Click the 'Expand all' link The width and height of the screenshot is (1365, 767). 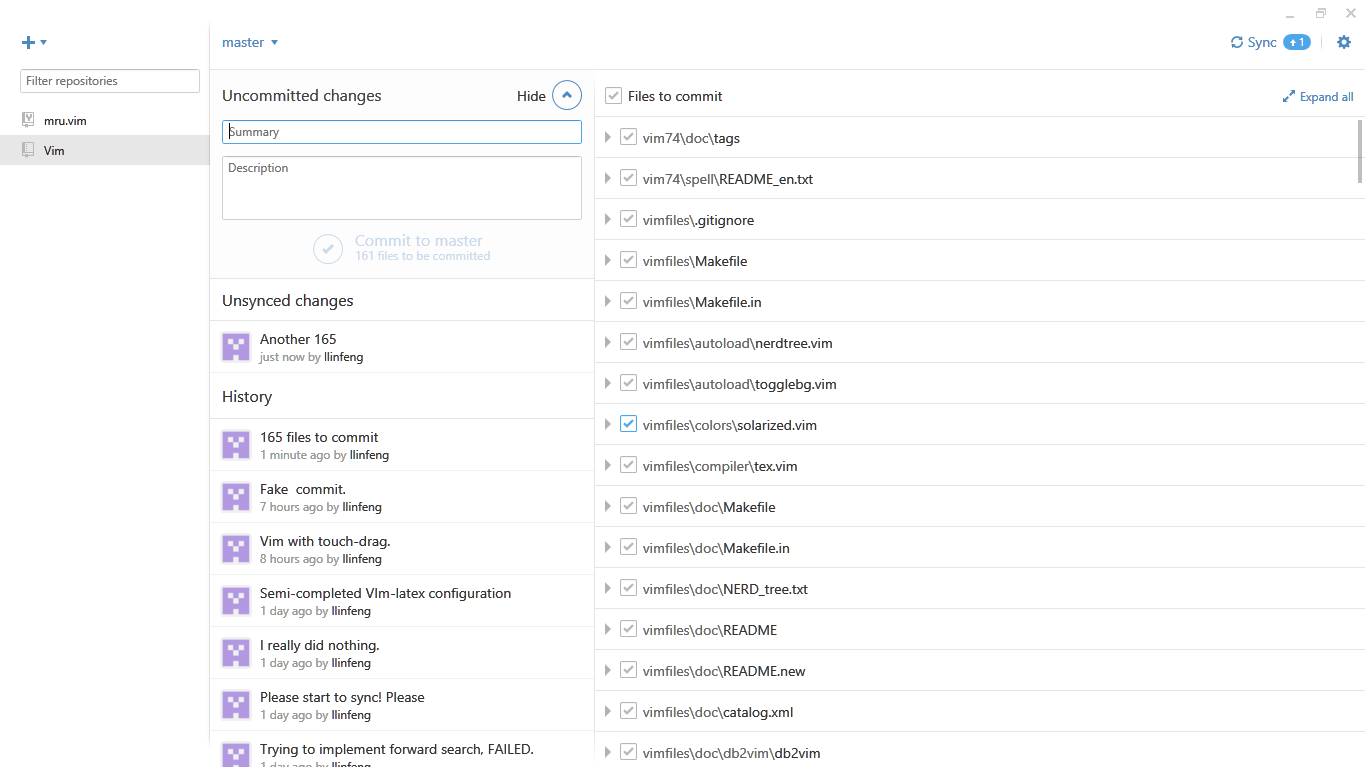point(1318,96)
